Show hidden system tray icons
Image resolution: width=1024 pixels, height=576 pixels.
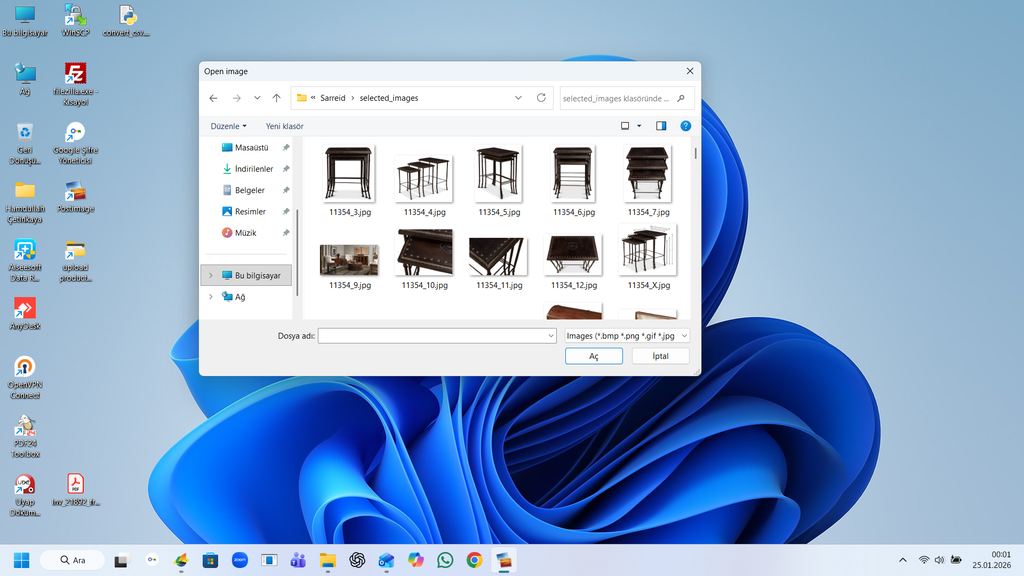coord(903,560)
